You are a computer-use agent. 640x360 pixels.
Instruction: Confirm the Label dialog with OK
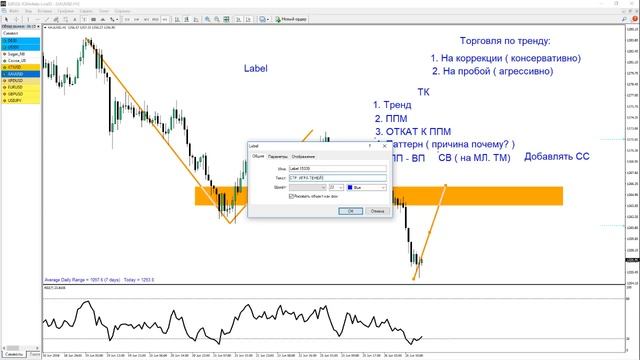(350, 211)
